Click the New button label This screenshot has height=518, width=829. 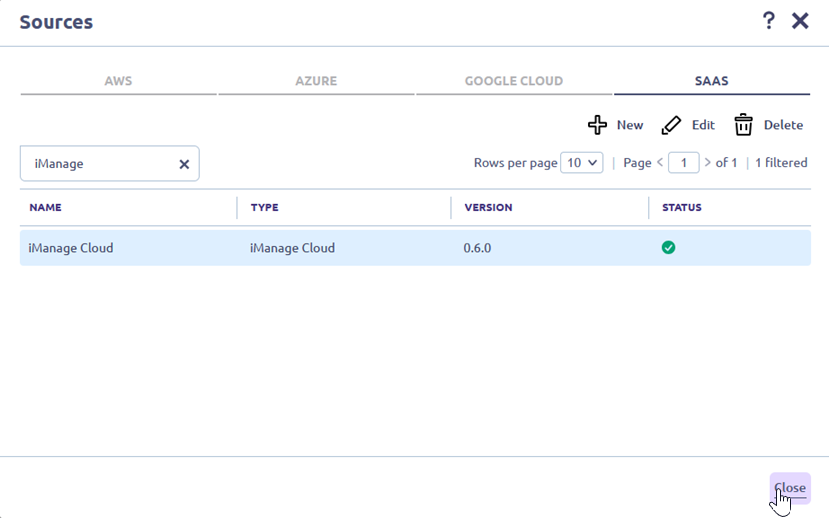click(x=630, y=125)
